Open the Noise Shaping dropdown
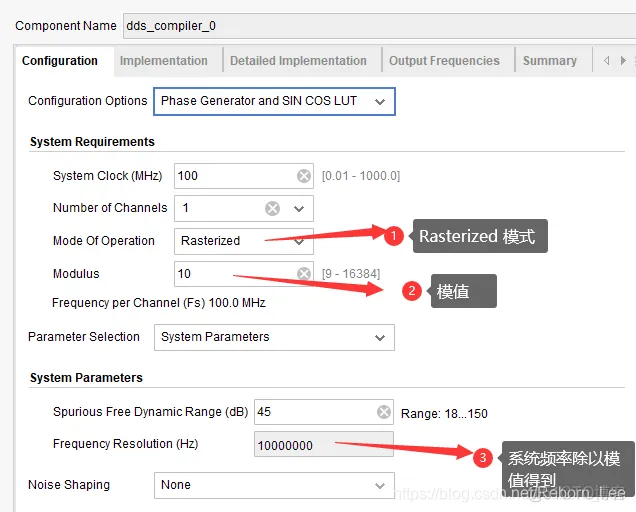 click(274, 485)
